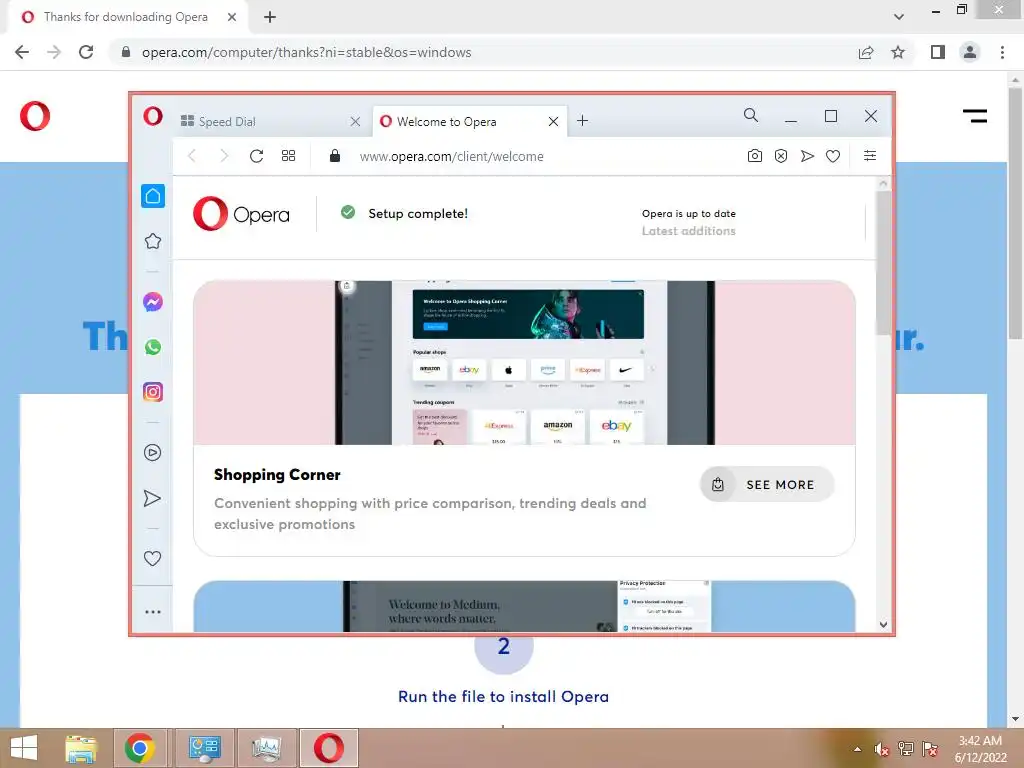Screen dimensions: 1024x768
Task: Open Opera Easy setup sliders icon
Action: 870,155
